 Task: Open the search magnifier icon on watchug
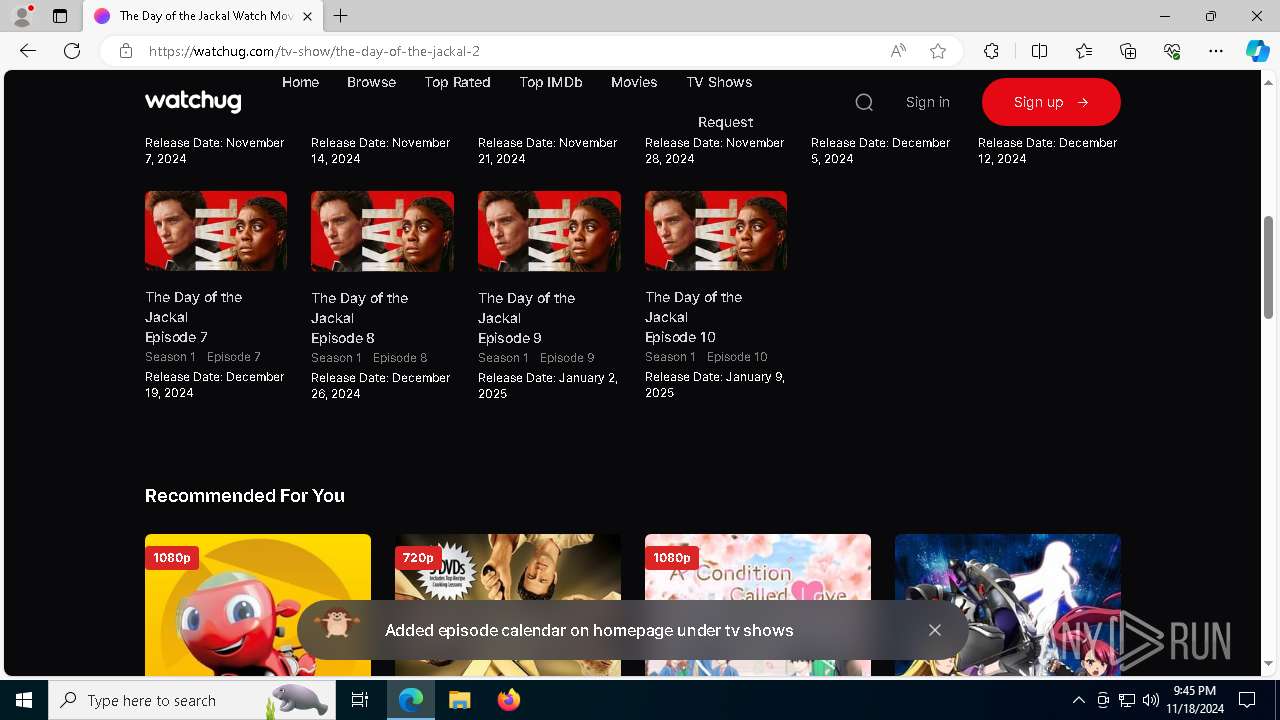click(x=864, y=102)
